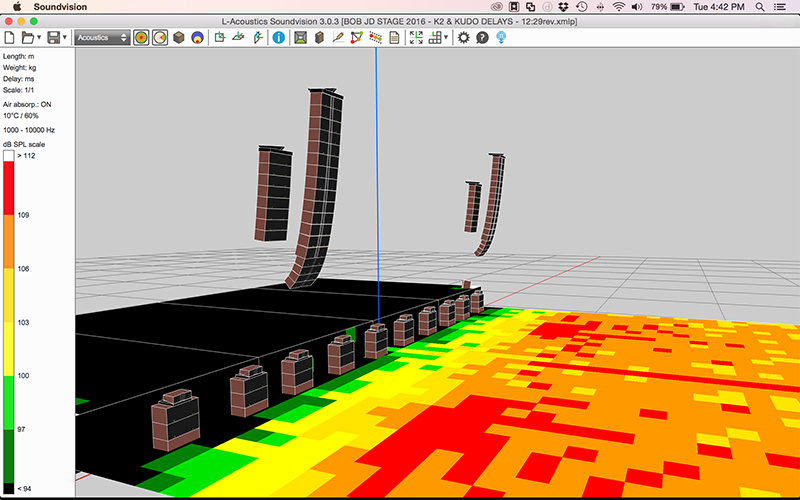Toggle SPL mapping display button
The height and width of the screenshot is (500, 800).
point(141,38)
